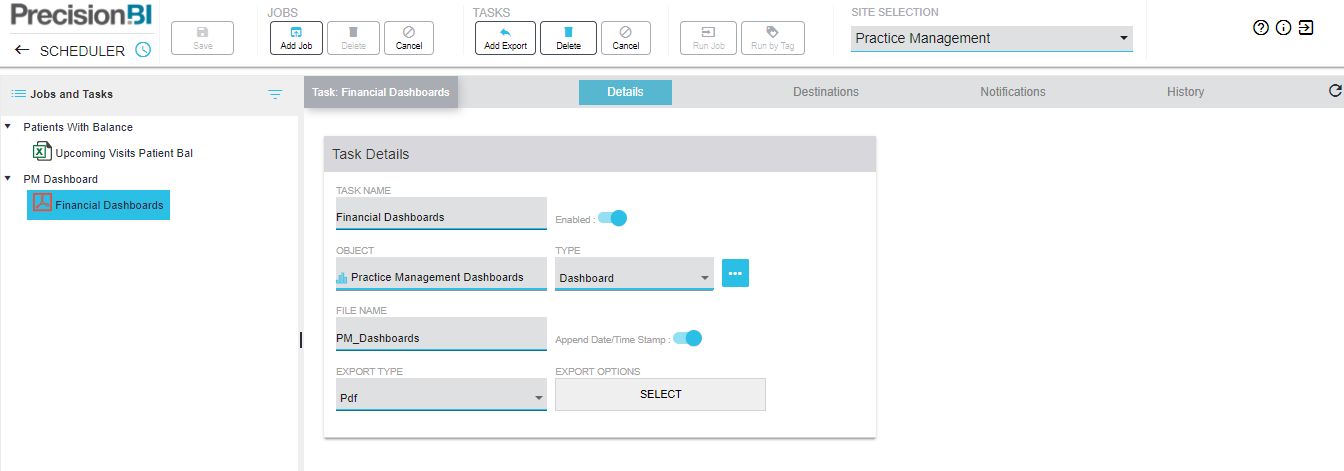Switch to the Destinations tab
This screenshot has height=471, width=1344.
click(825, 92)
